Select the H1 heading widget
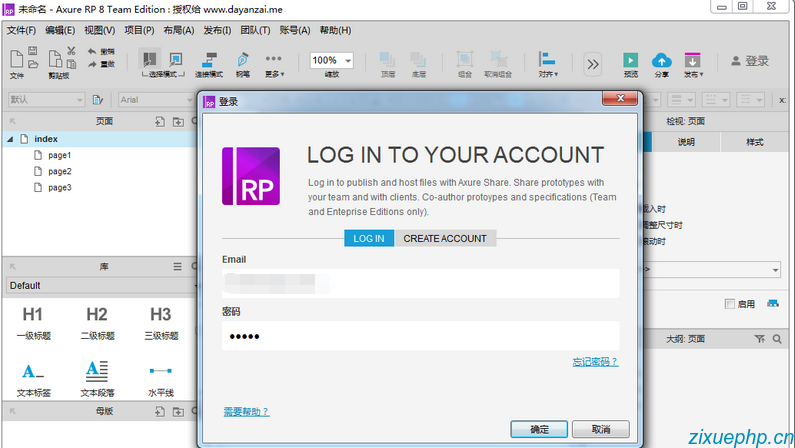 (x=33, y=322)
